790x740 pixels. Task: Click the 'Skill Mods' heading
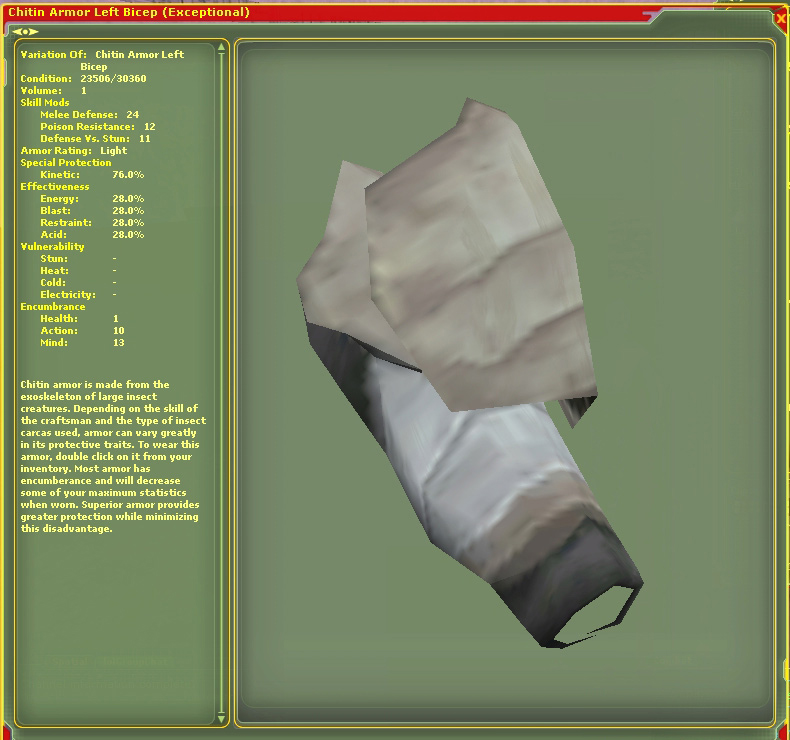[45, 103]
